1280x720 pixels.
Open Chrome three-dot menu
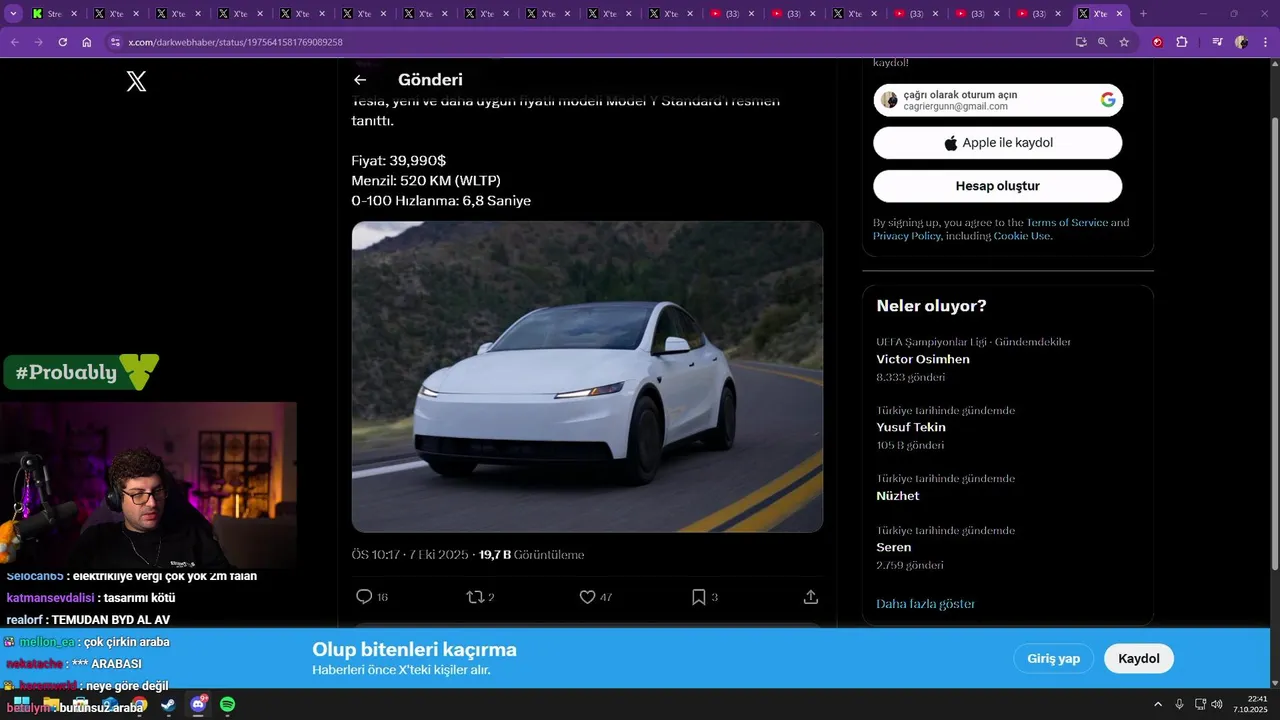[x=1264, y=42]
